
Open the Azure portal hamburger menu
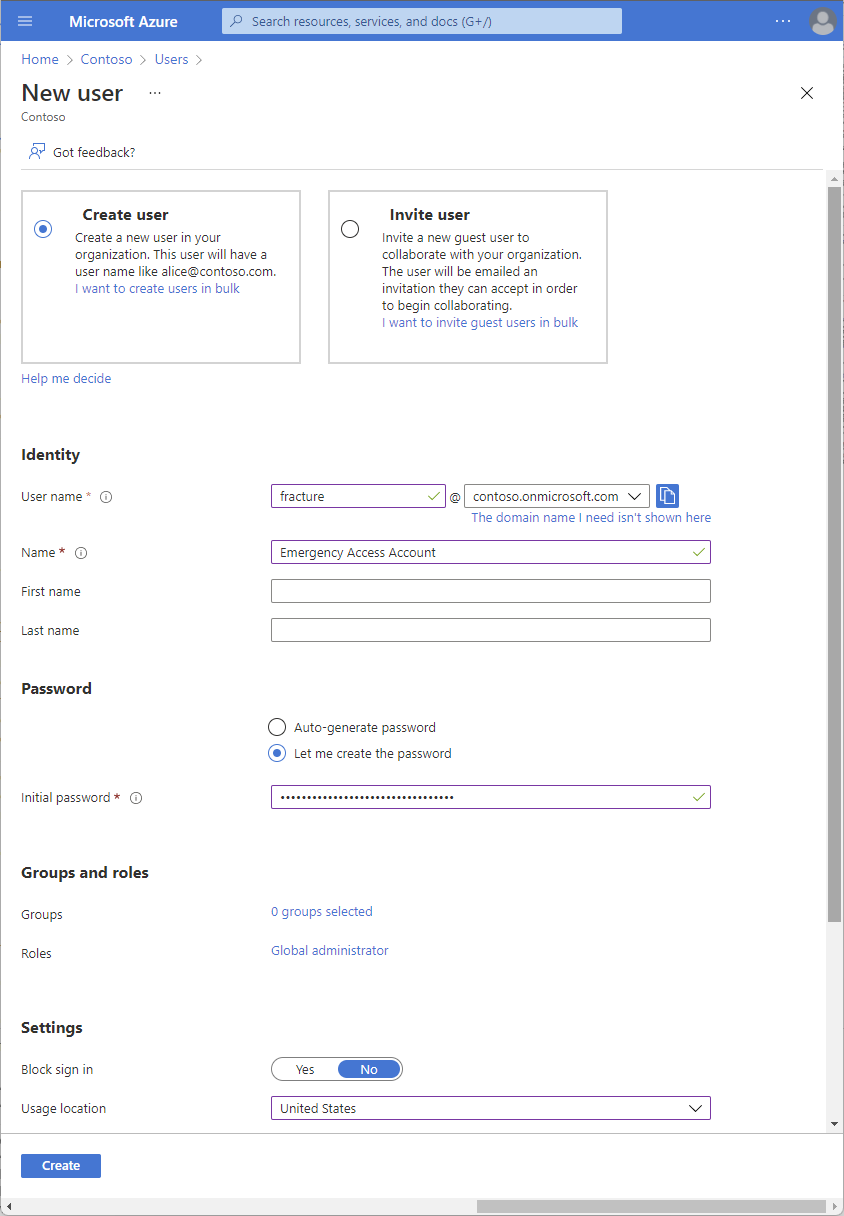(25, 21)
